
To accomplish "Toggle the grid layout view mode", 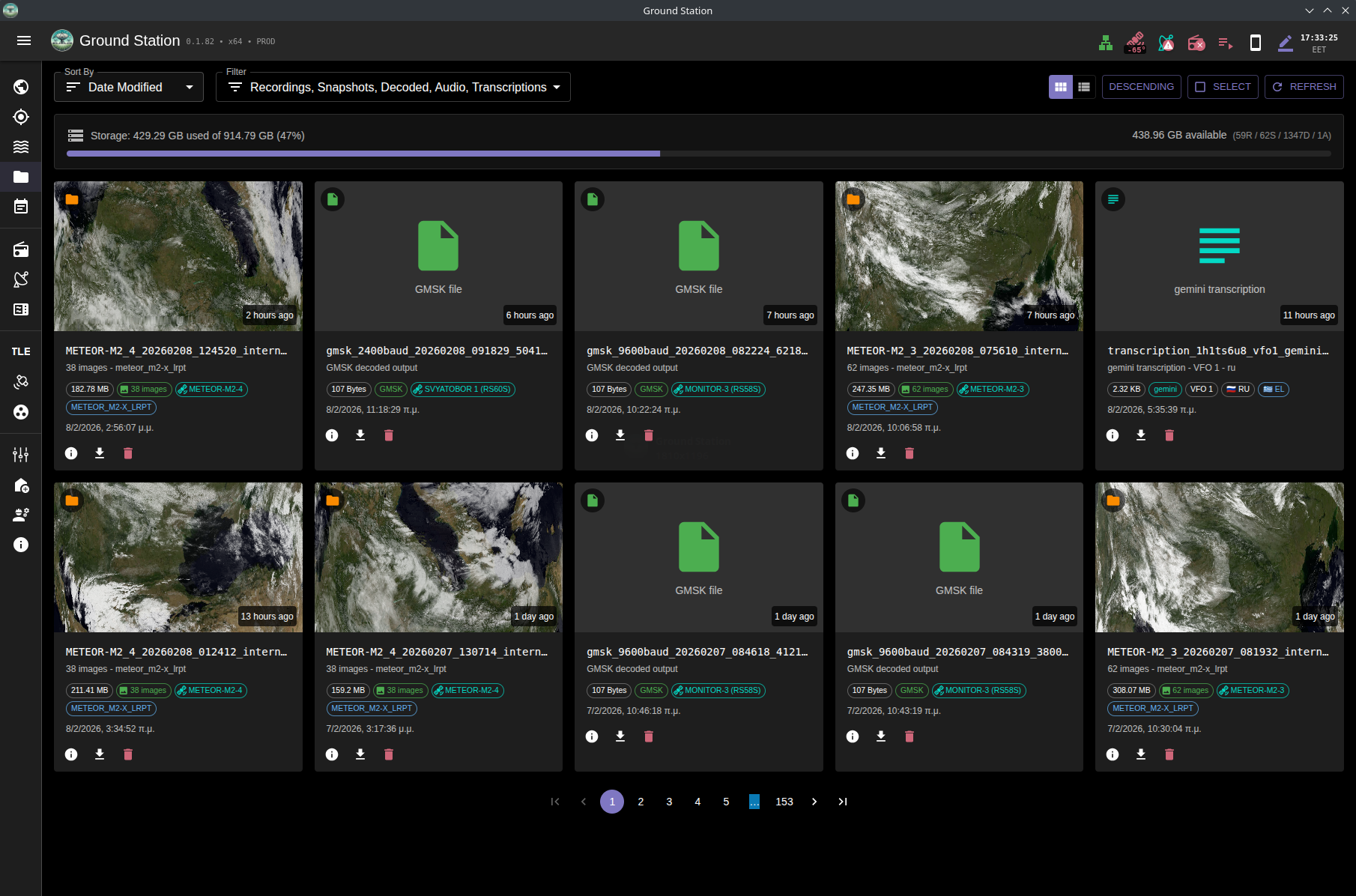I will (1060, 86).
